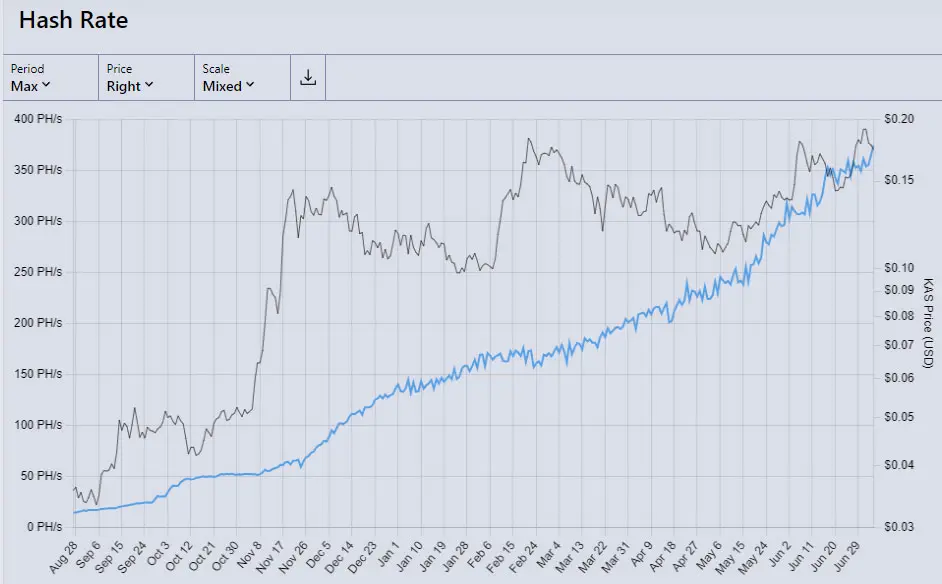Click the Feb 15 date label
This screenshot has height=584, width=942.
pos(501,556)
